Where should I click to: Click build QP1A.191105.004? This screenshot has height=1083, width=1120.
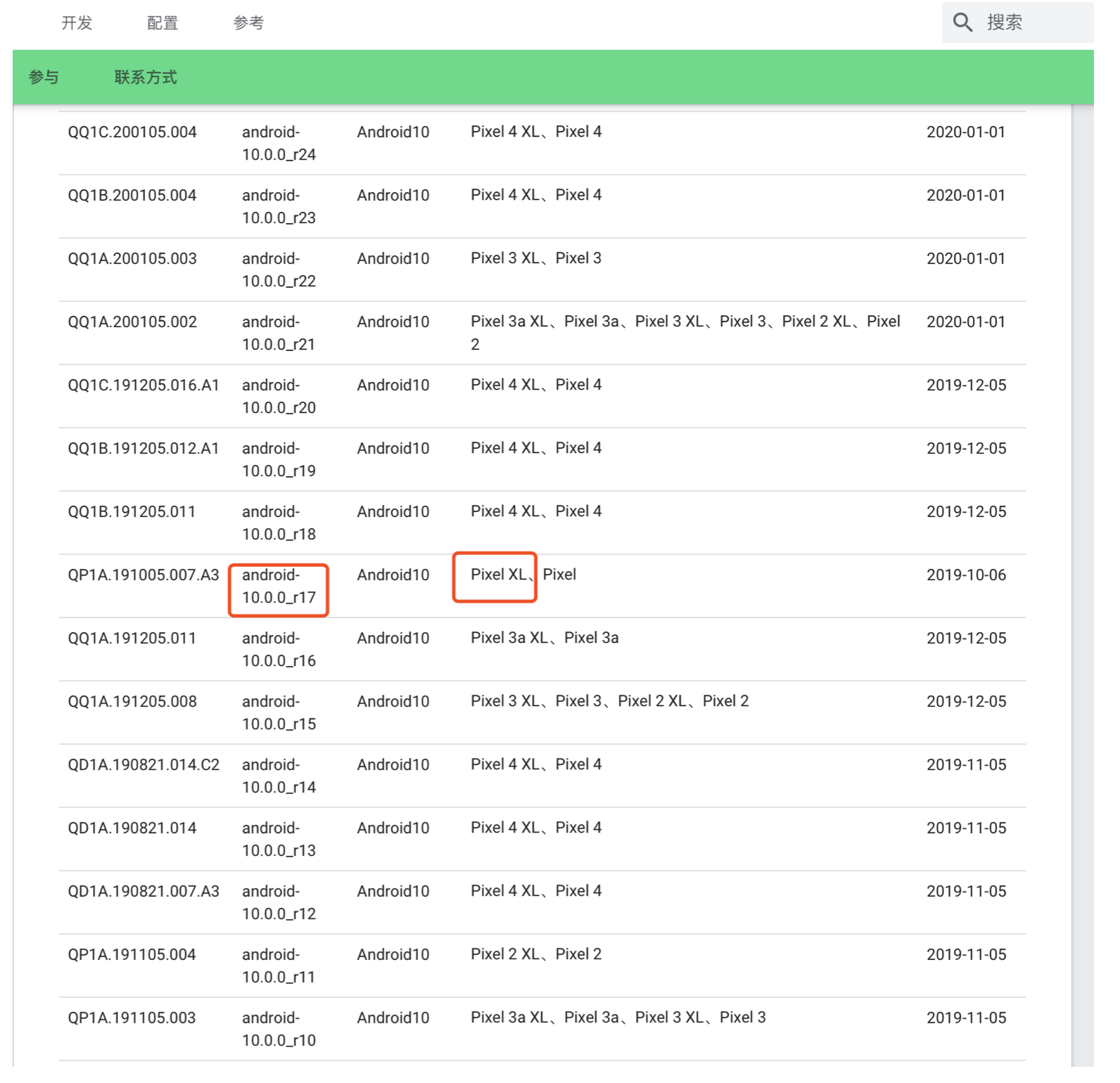tap(132, 955)
